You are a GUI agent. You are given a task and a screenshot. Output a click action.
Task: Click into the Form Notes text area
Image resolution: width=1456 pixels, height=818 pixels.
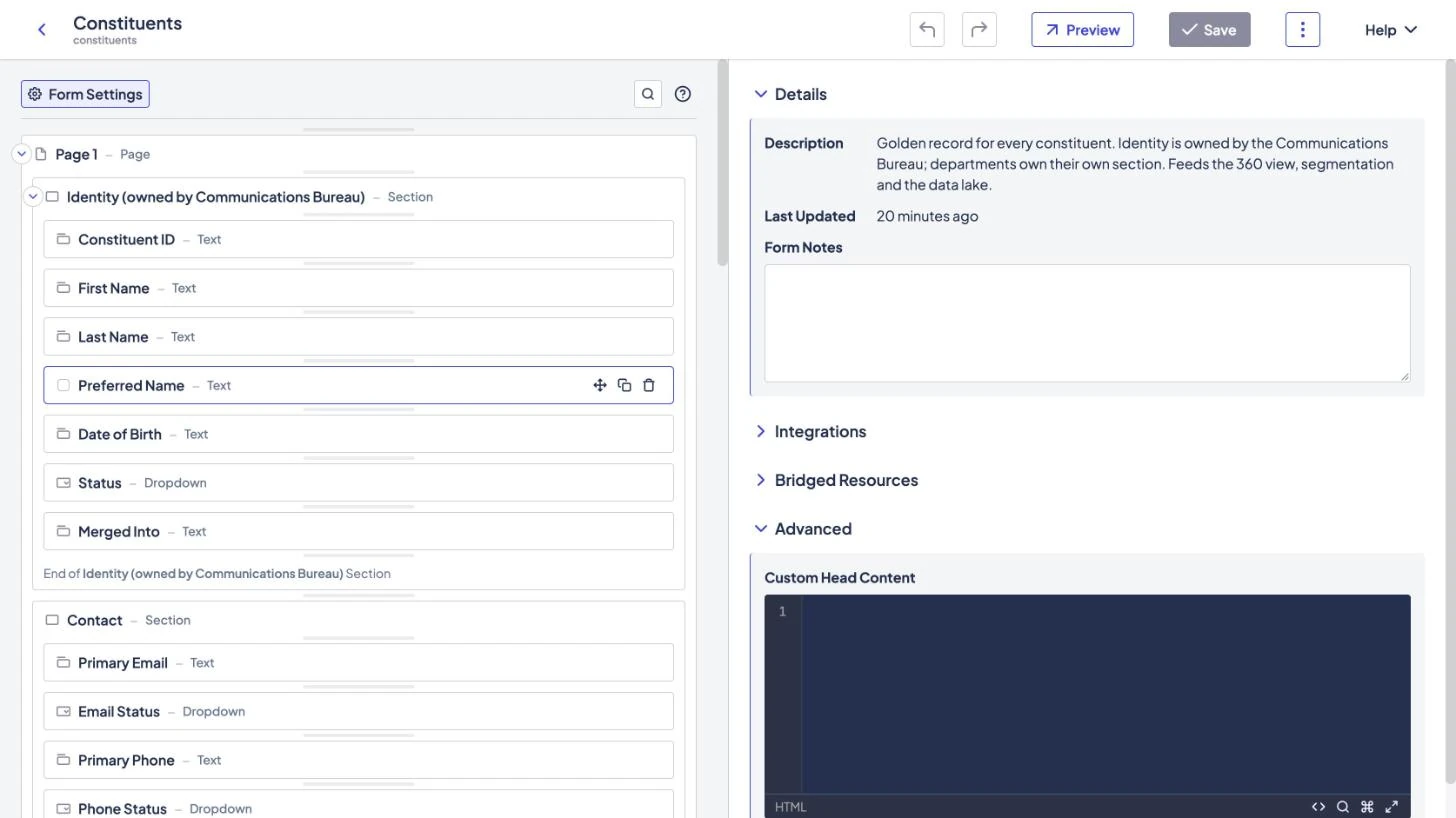tap(1087, 323)
